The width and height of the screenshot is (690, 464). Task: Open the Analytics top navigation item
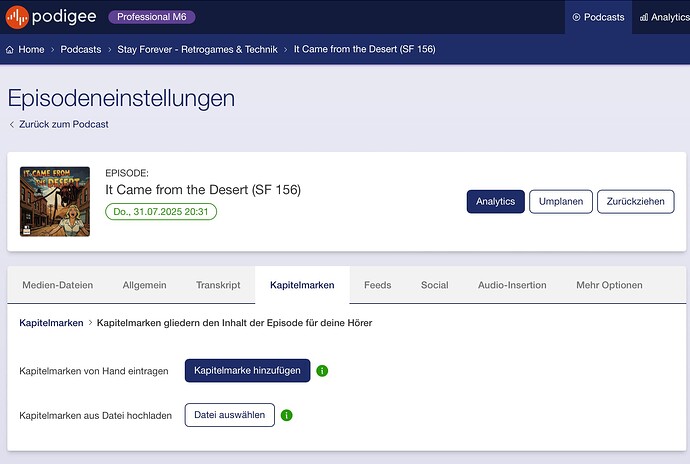coord(663,17)
